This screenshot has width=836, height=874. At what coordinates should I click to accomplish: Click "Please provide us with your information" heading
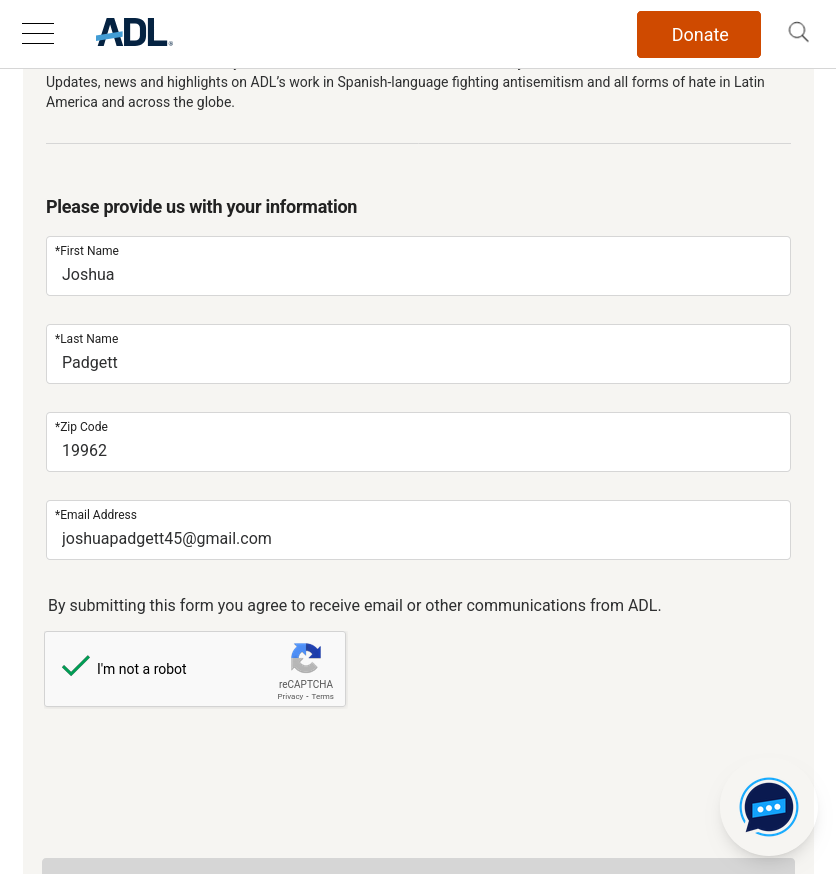(x=201, y=207)
